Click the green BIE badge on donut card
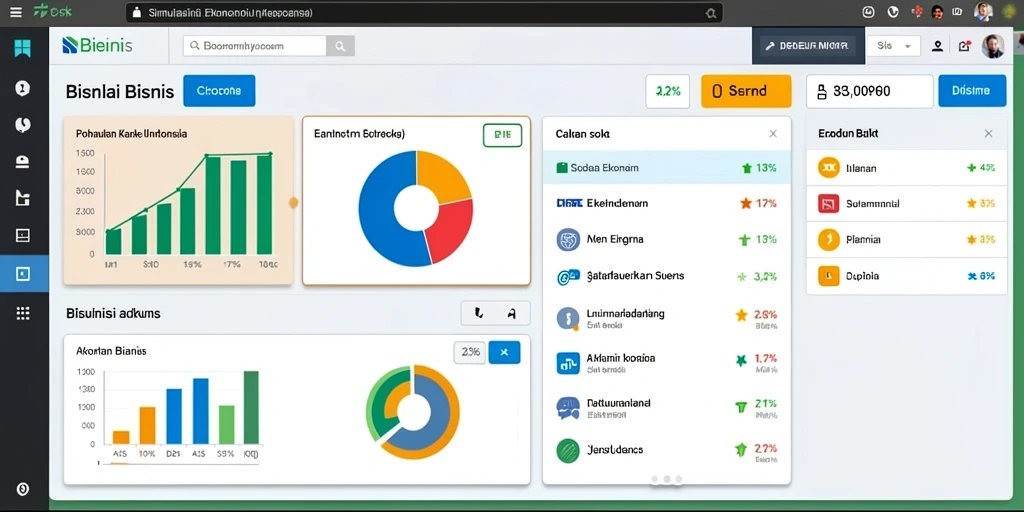The image size is (1024, 512). pos(502,135)
